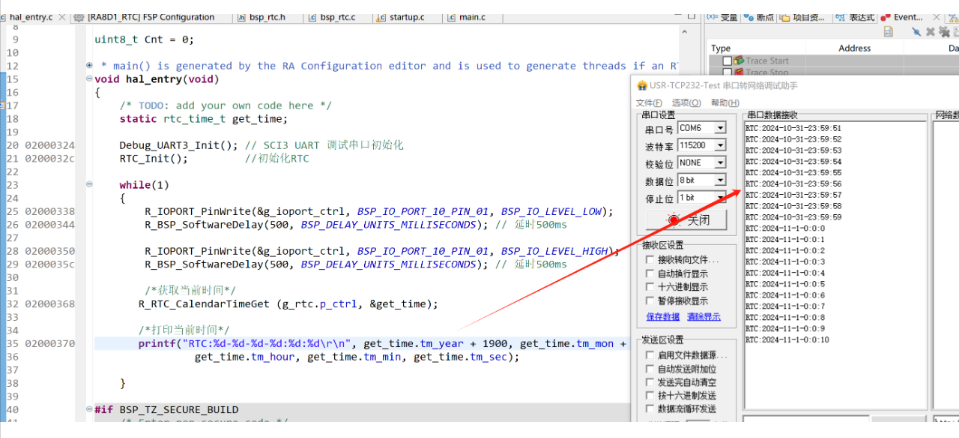Toggle the 启用文件数据源 checkbox
The height and width of the screenshot is (438, 960).
(650, 355)
